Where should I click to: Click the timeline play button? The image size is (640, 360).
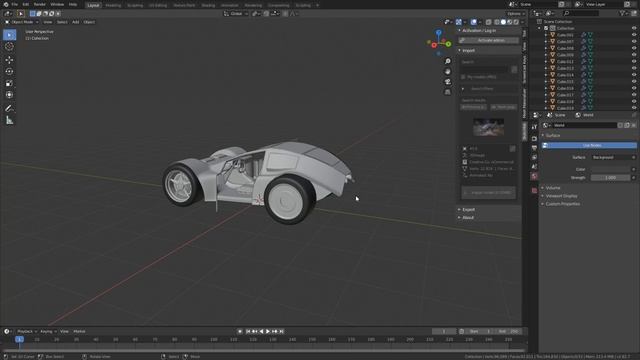(x=268, y=331)
